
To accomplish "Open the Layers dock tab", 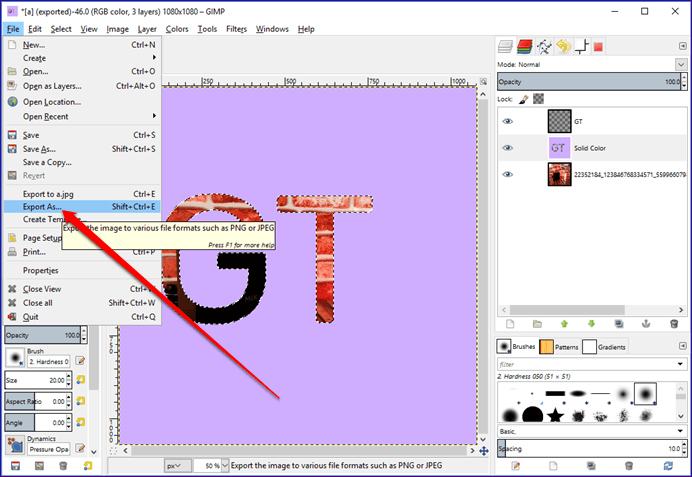I will pyautogui.click(x=505, y=46).
